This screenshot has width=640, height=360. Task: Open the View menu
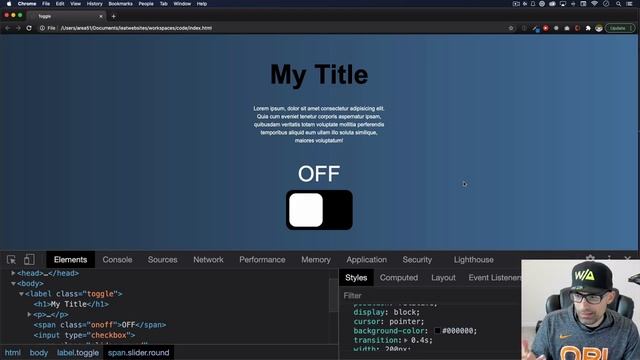point(75,4)
